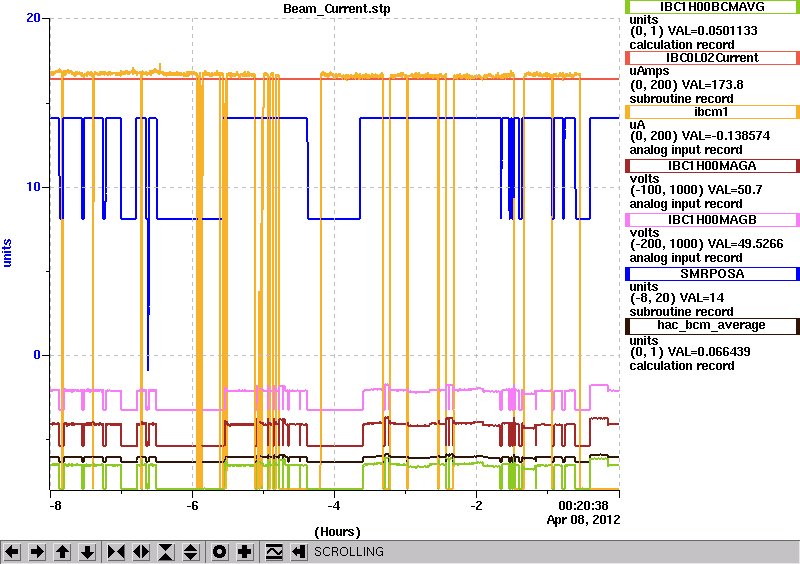This screenshot has width=800, height=564.
Task: Click the x-axis tick label -4
Action: coord(334,506)
